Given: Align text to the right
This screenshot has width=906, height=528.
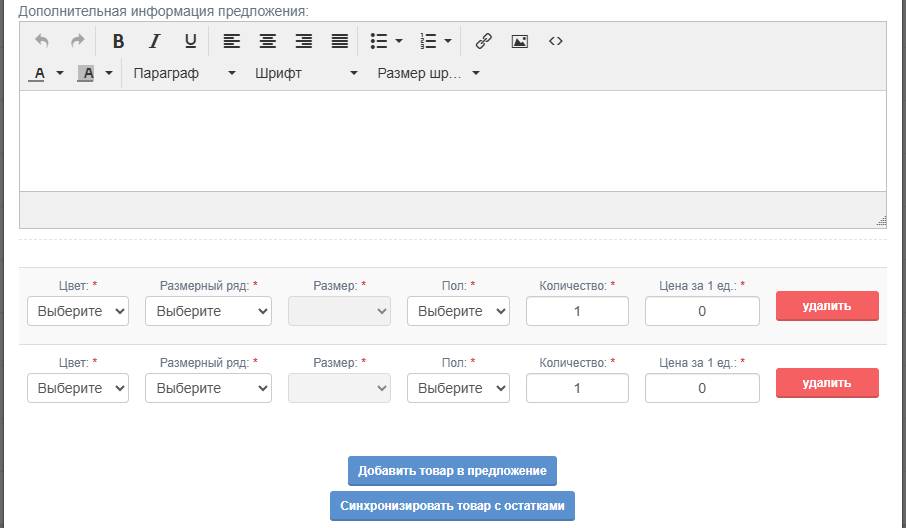Looking at the screenshot, I should (x=303, y=41).
